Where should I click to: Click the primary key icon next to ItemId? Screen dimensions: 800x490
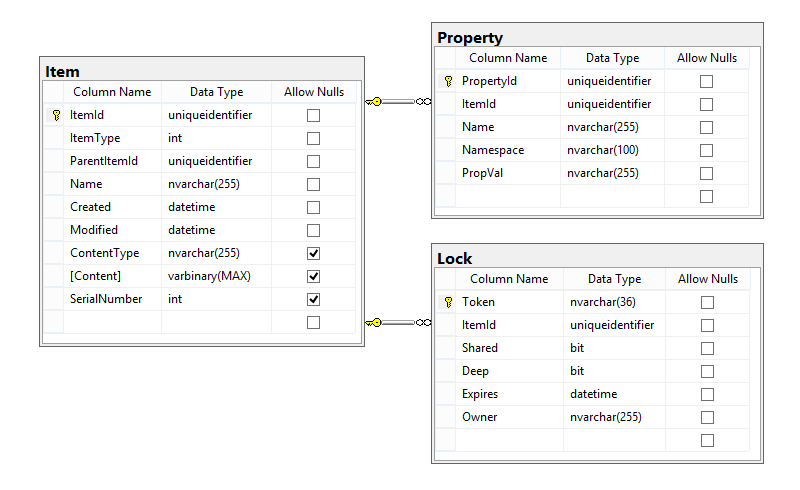pos(56,115)
